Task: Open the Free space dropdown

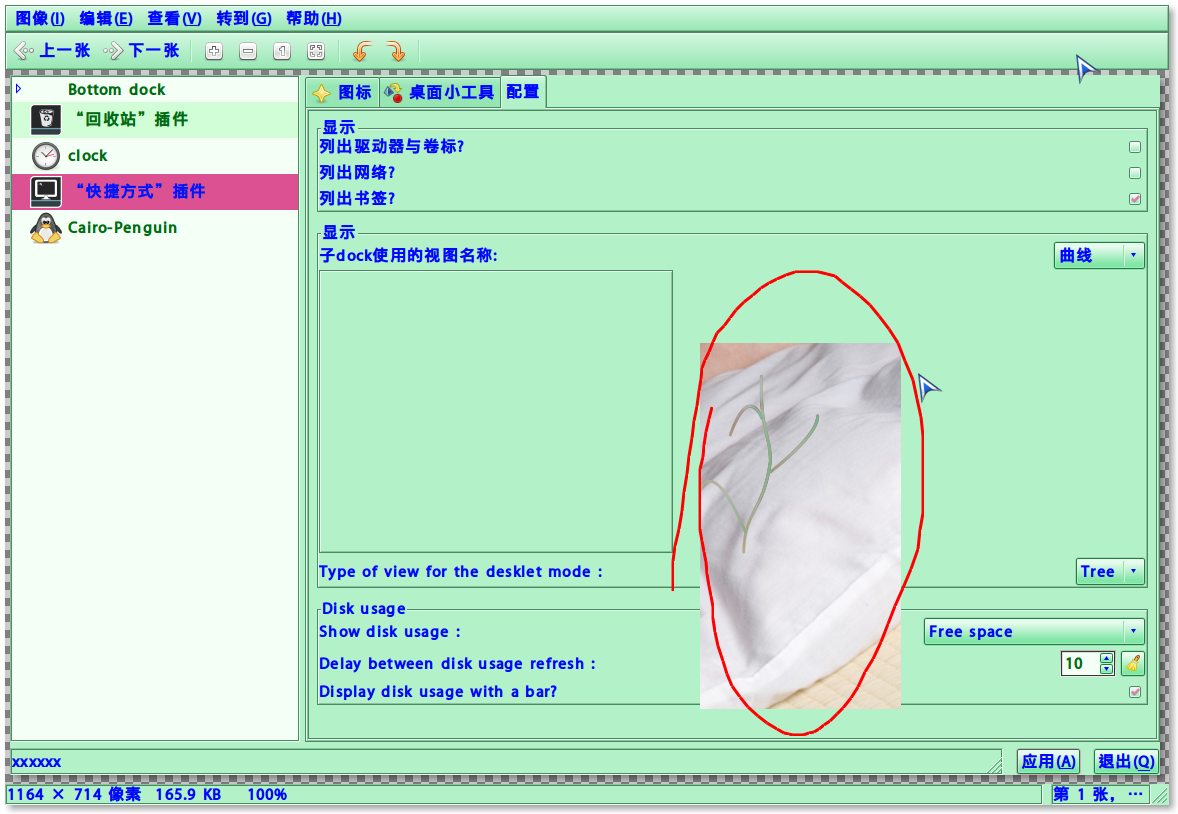Action: click(x=1034, y=631)
